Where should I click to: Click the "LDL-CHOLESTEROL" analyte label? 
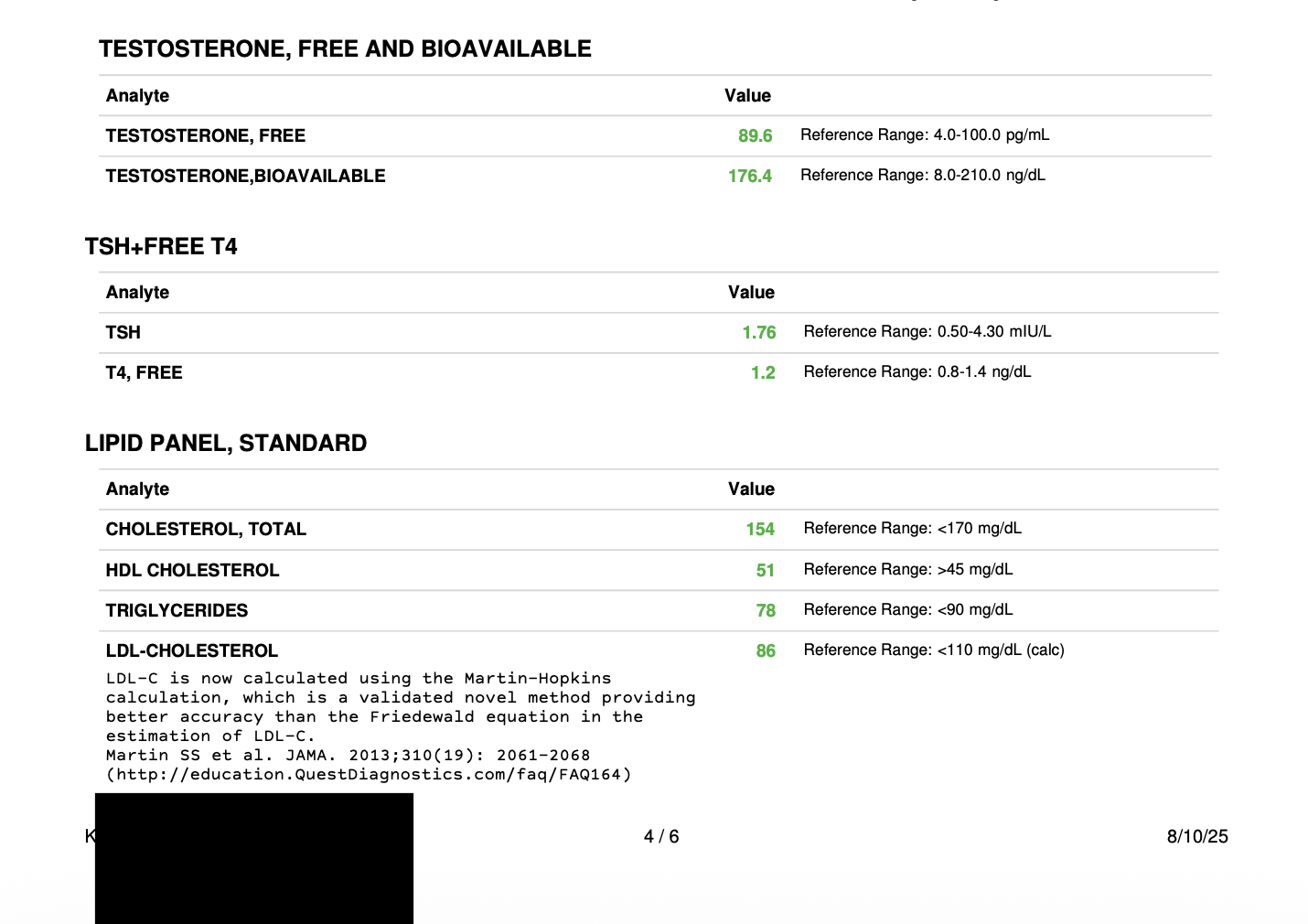192,650
